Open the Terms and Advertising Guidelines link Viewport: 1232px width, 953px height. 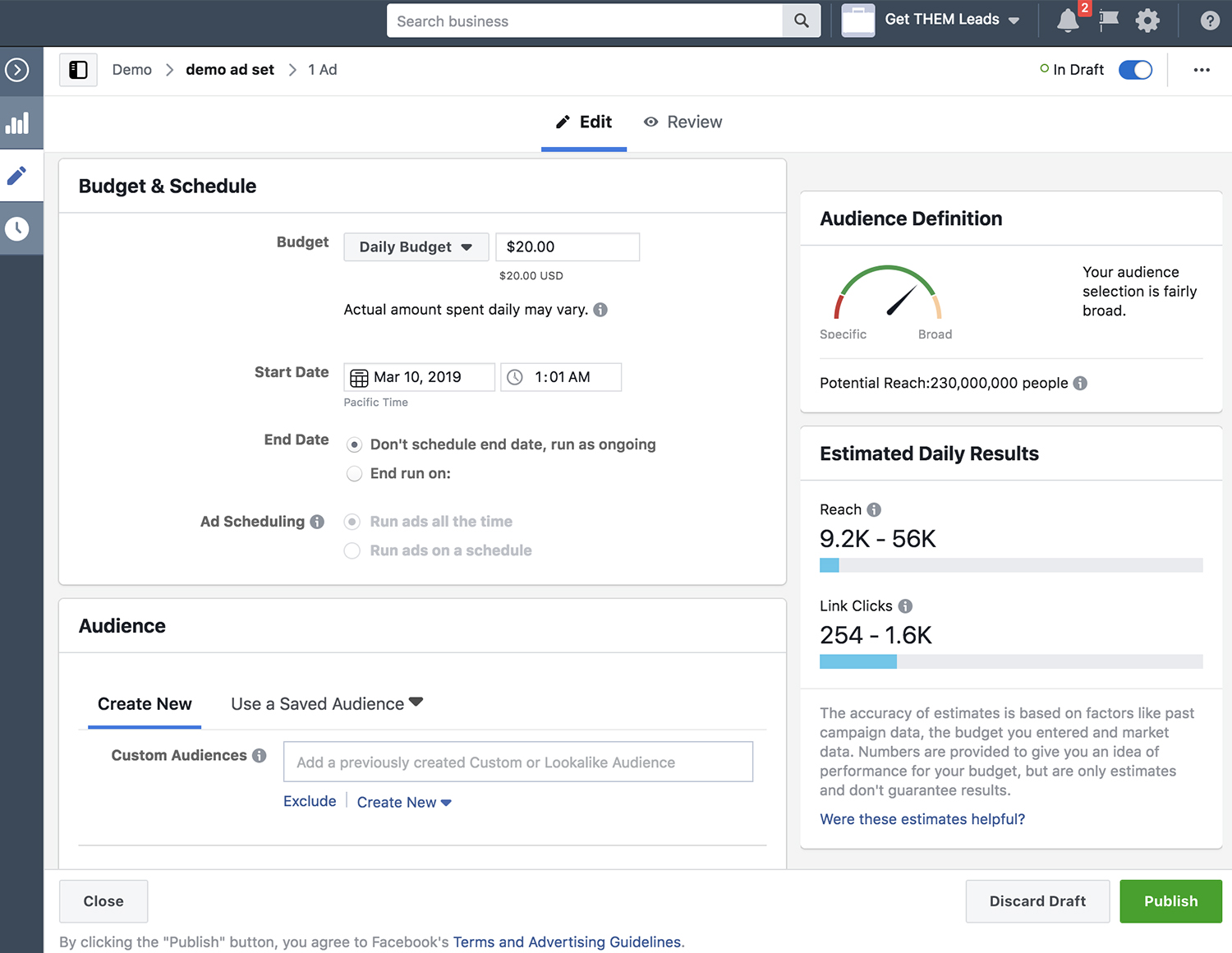tap(567, 941)
